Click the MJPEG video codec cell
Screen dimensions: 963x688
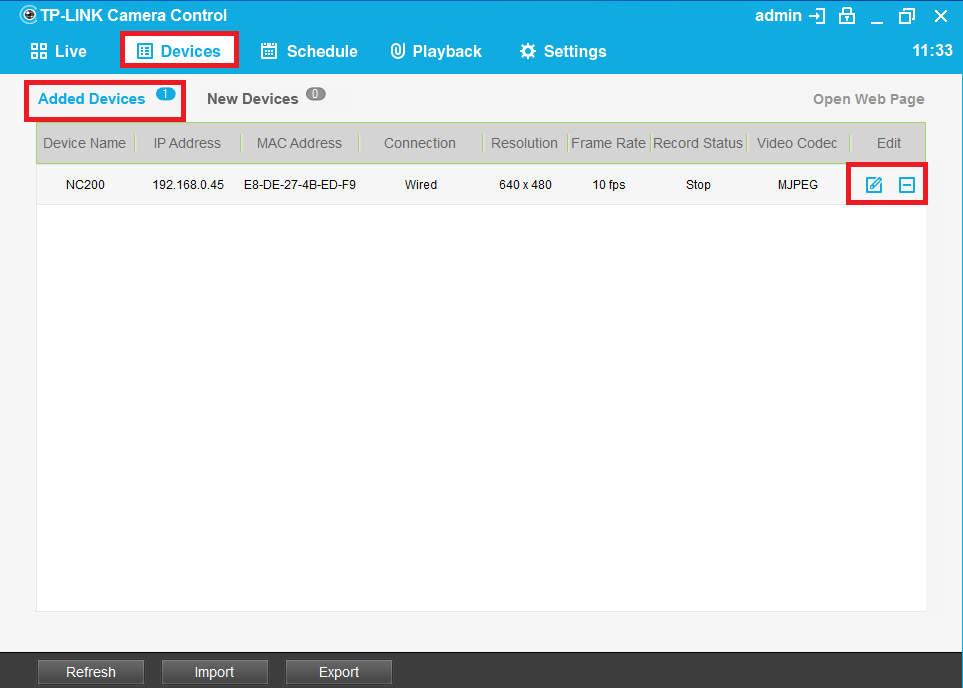coord(798,185)
